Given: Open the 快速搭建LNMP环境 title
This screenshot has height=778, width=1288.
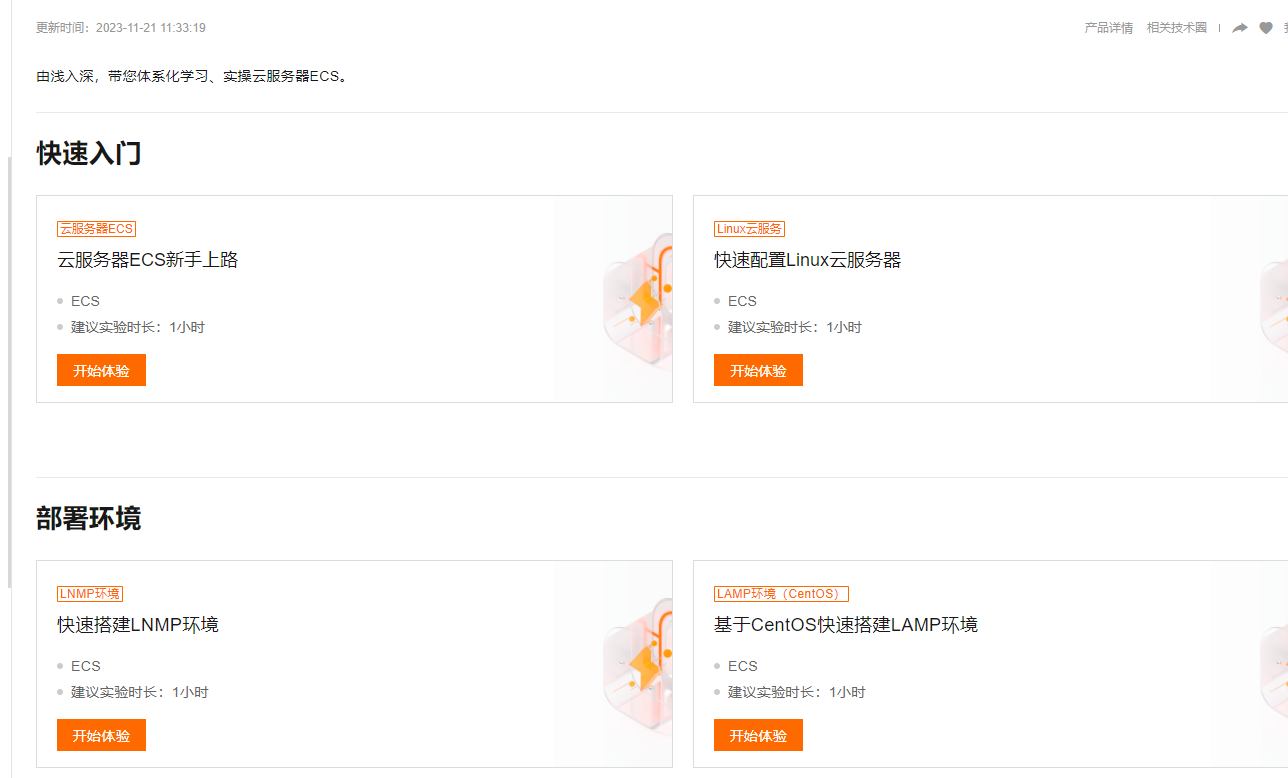Looking at the screenshot, I should pyautogui.click(x=138, y=625).
